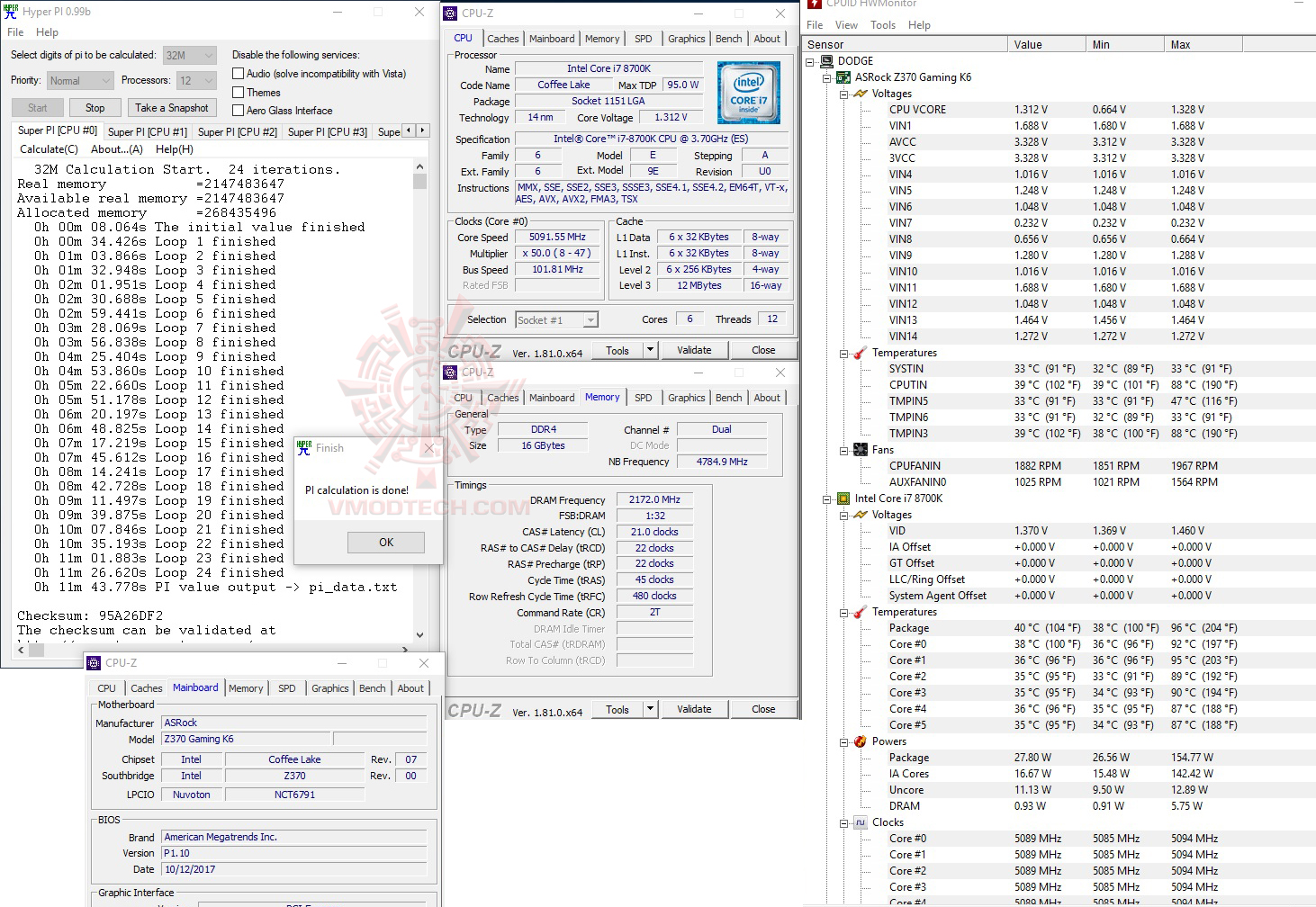Check the Aero Glass Interface option
Viewport: 1316px width, 907px height.
(239, 110)
